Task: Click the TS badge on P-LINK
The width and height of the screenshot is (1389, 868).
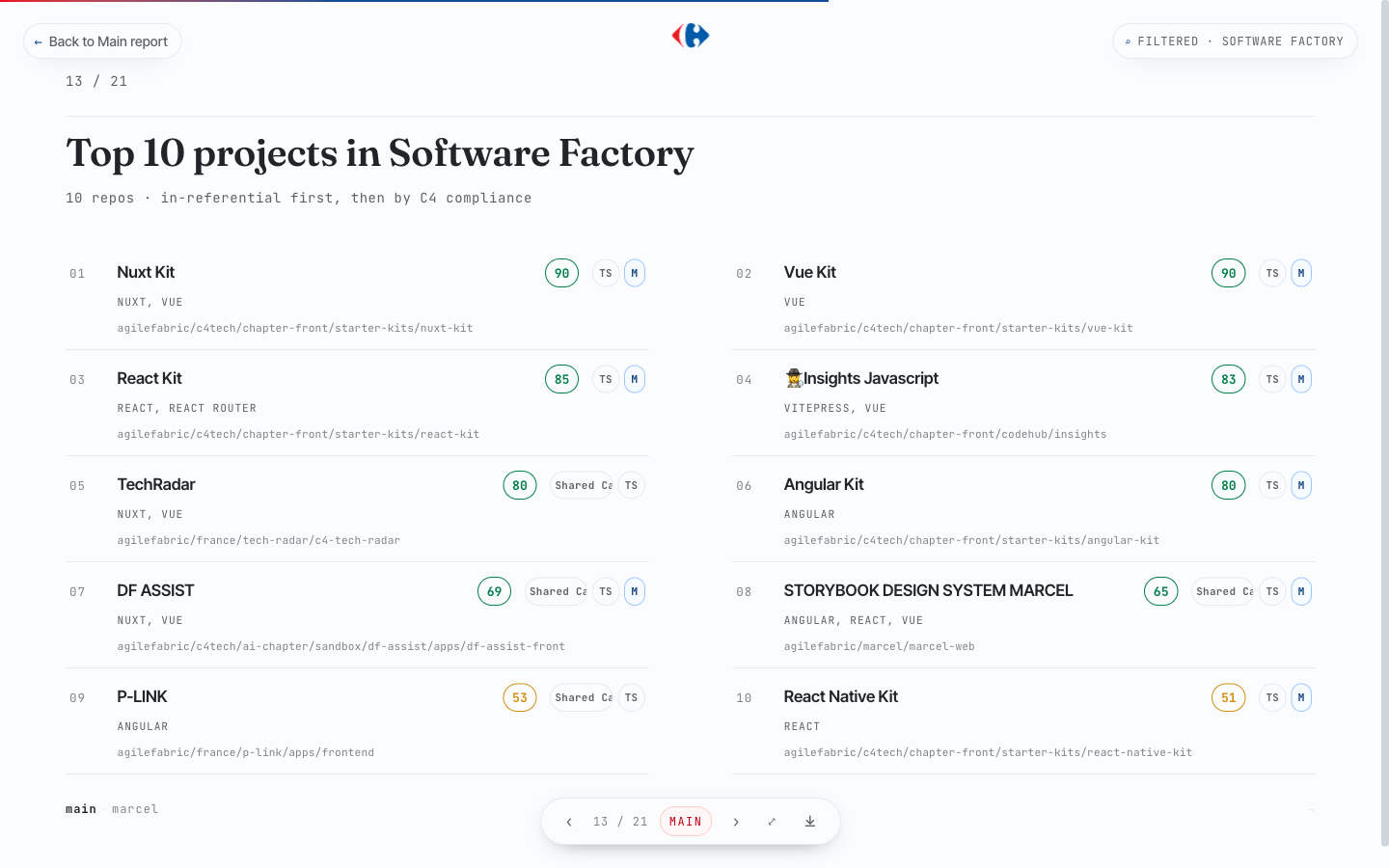Action: 632,697
